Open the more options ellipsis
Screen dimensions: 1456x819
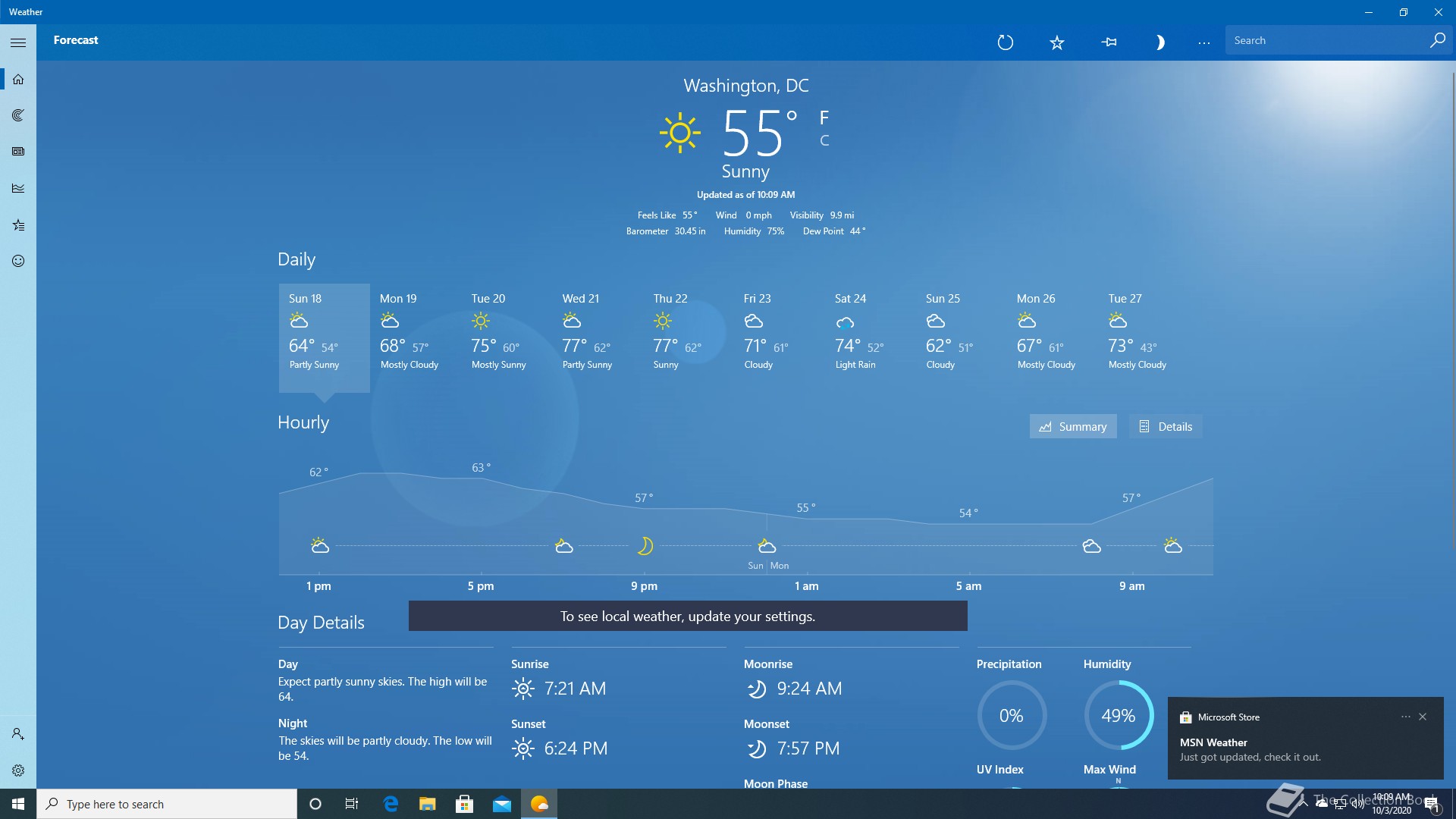[x=1204, y=43]
